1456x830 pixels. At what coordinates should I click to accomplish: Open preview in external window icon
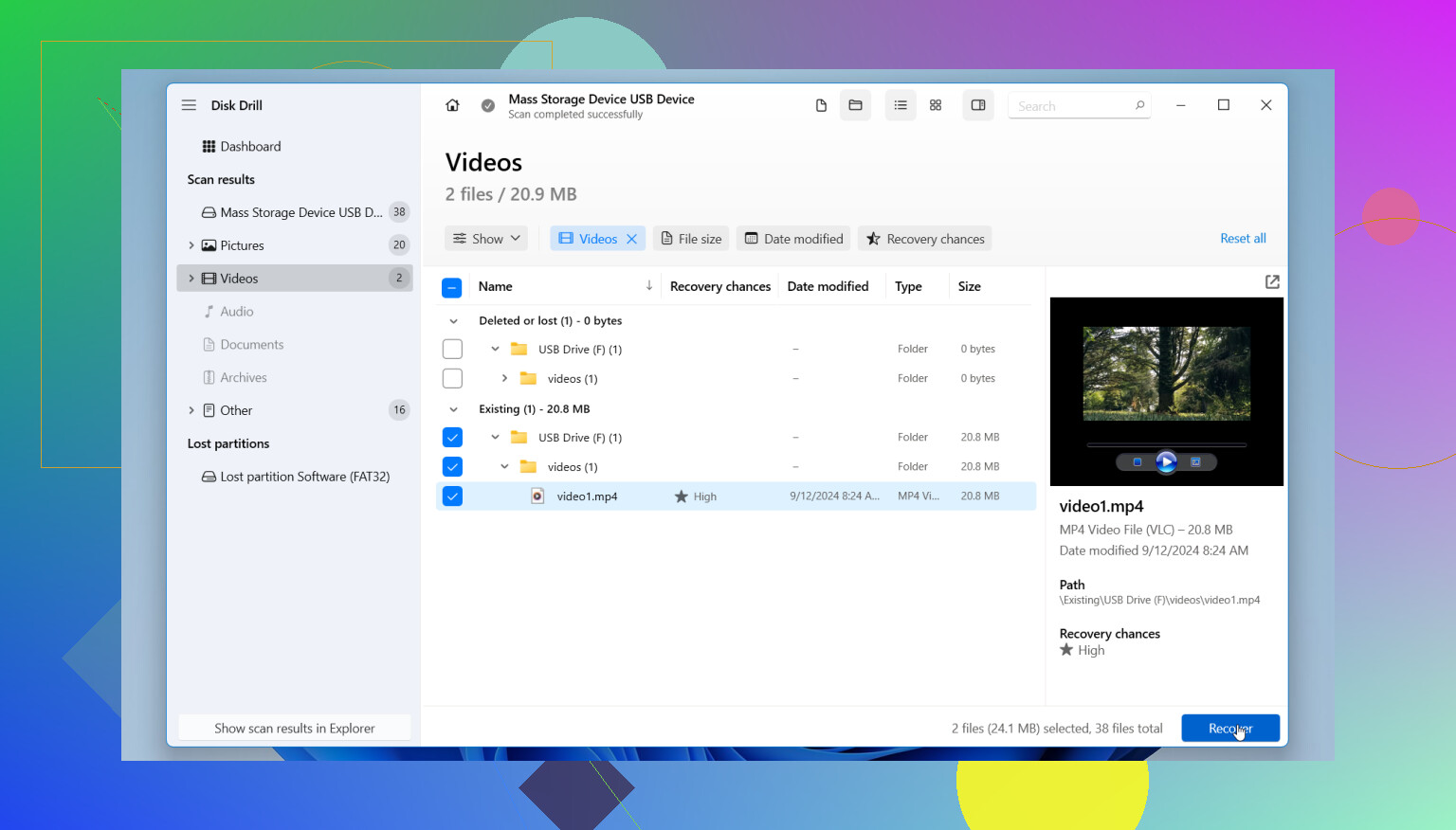coord(1272,282)
